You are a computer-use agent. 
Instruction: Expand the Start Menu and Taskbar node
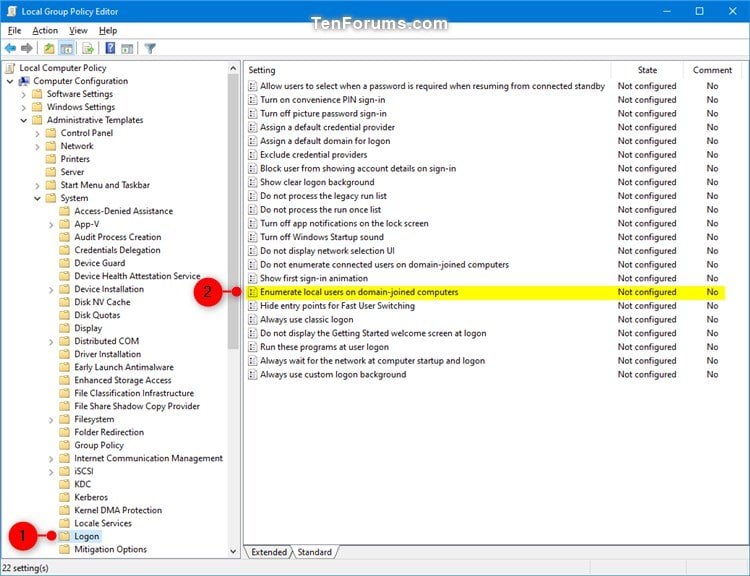[x=37, y=185]
